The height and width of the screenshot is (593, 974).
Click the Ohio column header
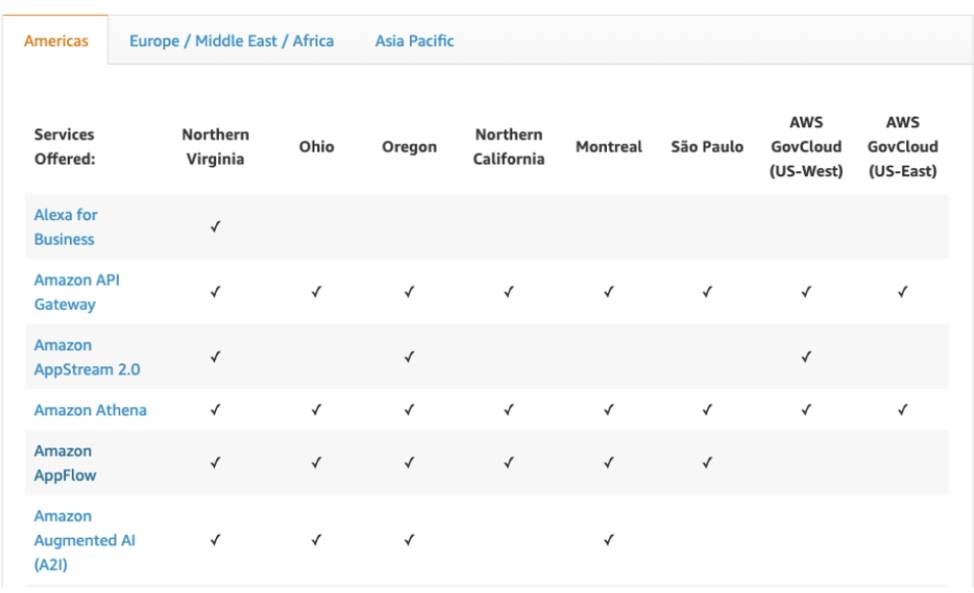point(316,147)
